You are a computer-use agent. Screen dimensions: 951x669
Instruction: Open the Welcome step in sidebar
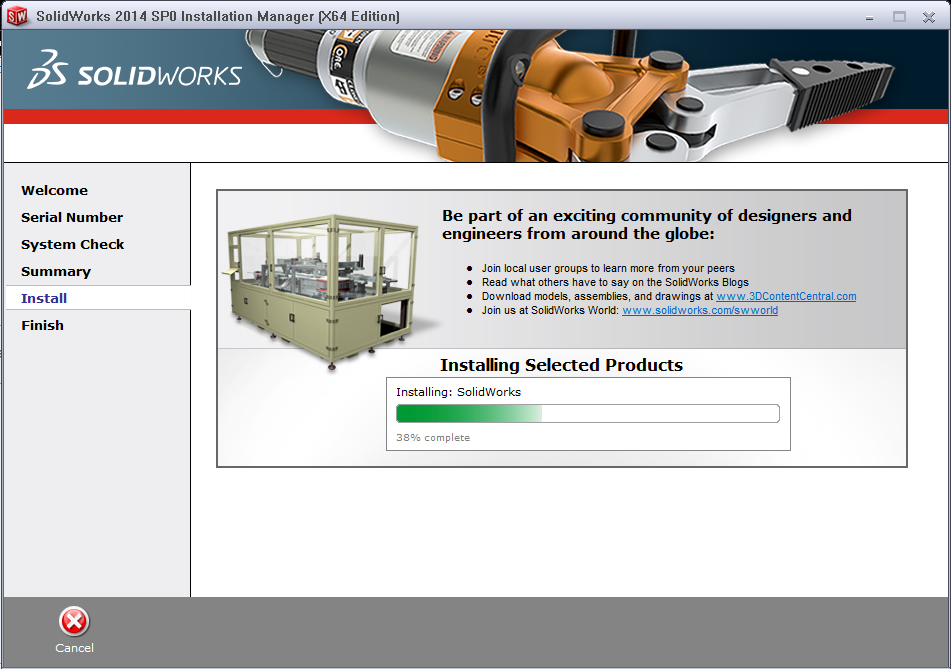click(55, 190)
